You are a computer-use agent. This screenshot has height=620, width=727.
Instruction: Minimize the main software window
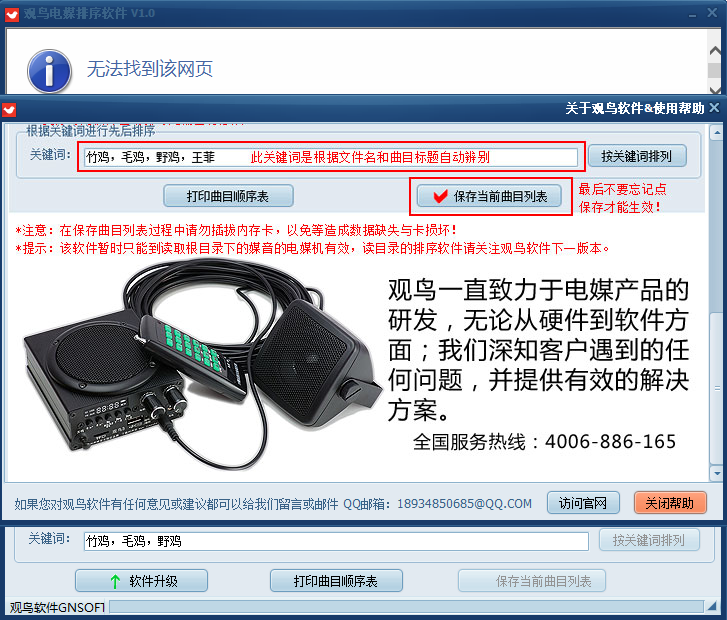click(x=692, y=14)
